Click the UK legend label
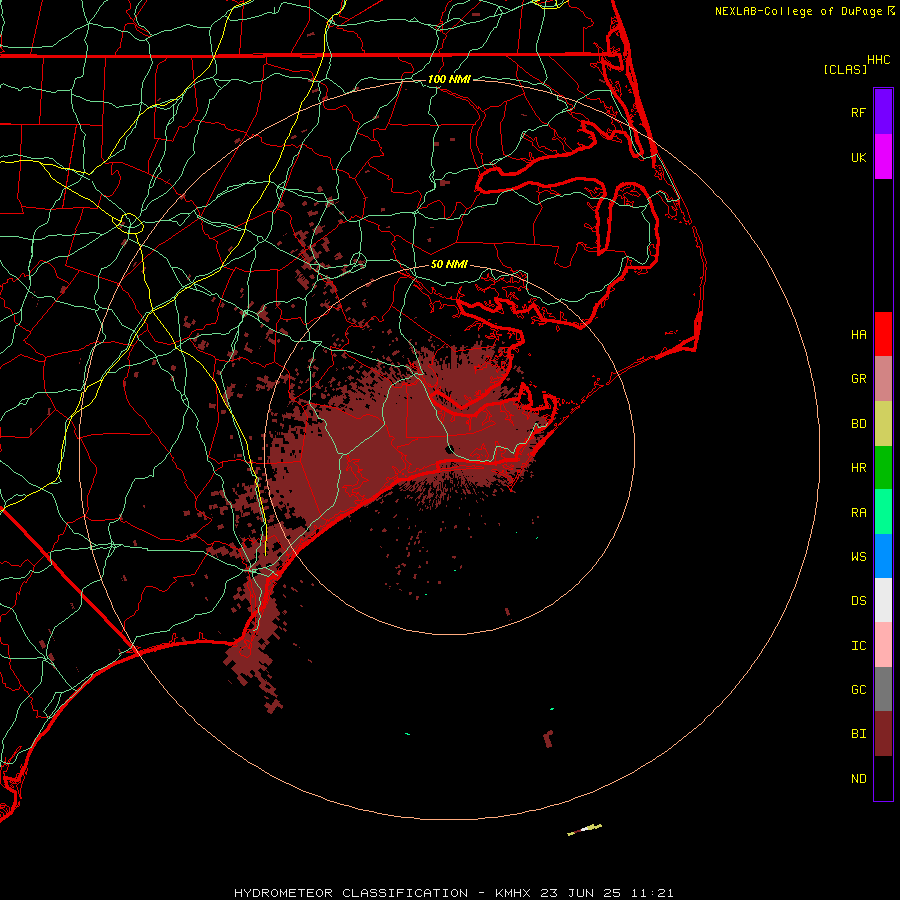The image size is (900, 900). coord(858,157)
